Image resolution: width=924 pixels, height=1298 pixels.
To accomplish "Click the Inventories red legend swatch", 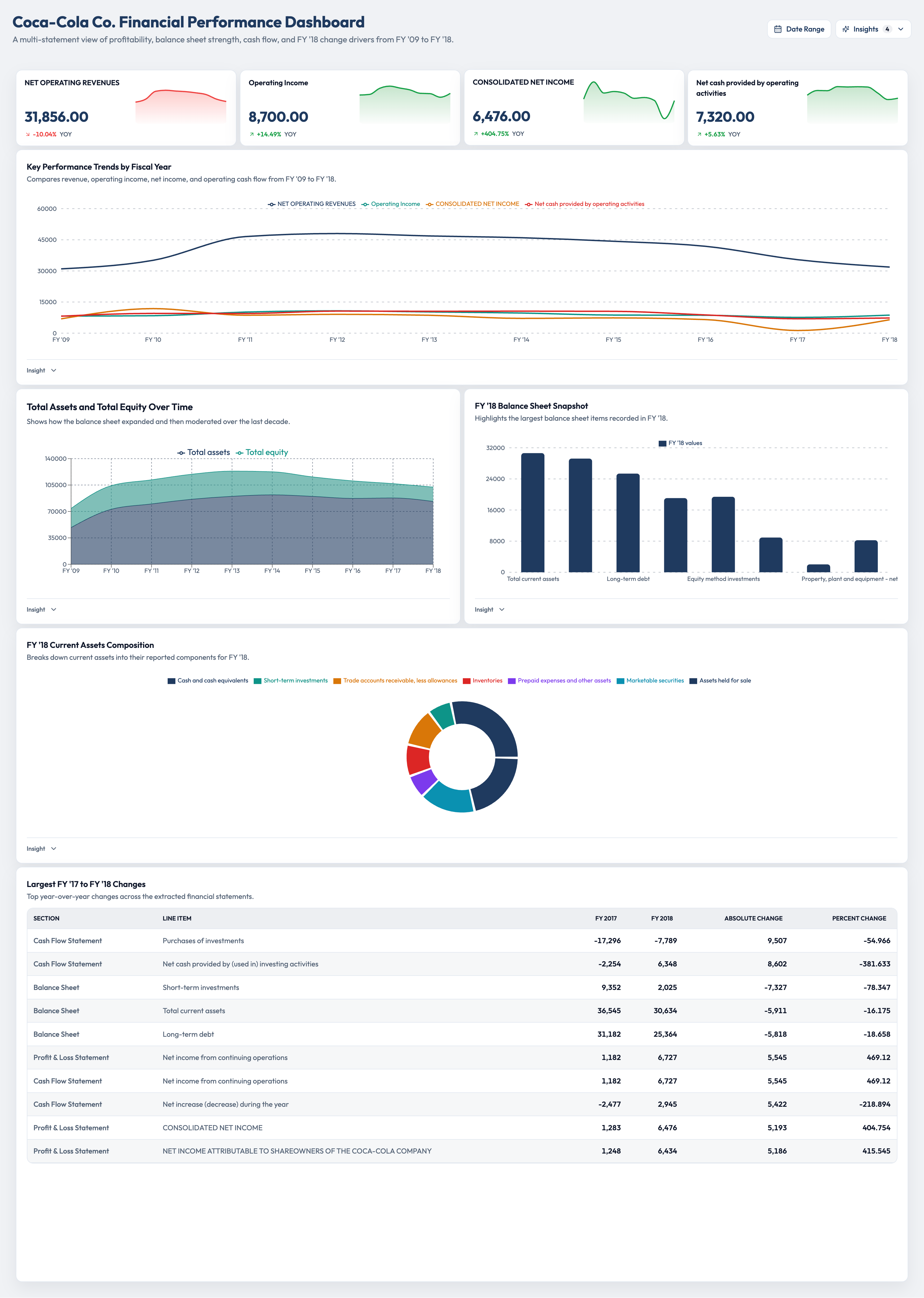I will coord(466,681).
